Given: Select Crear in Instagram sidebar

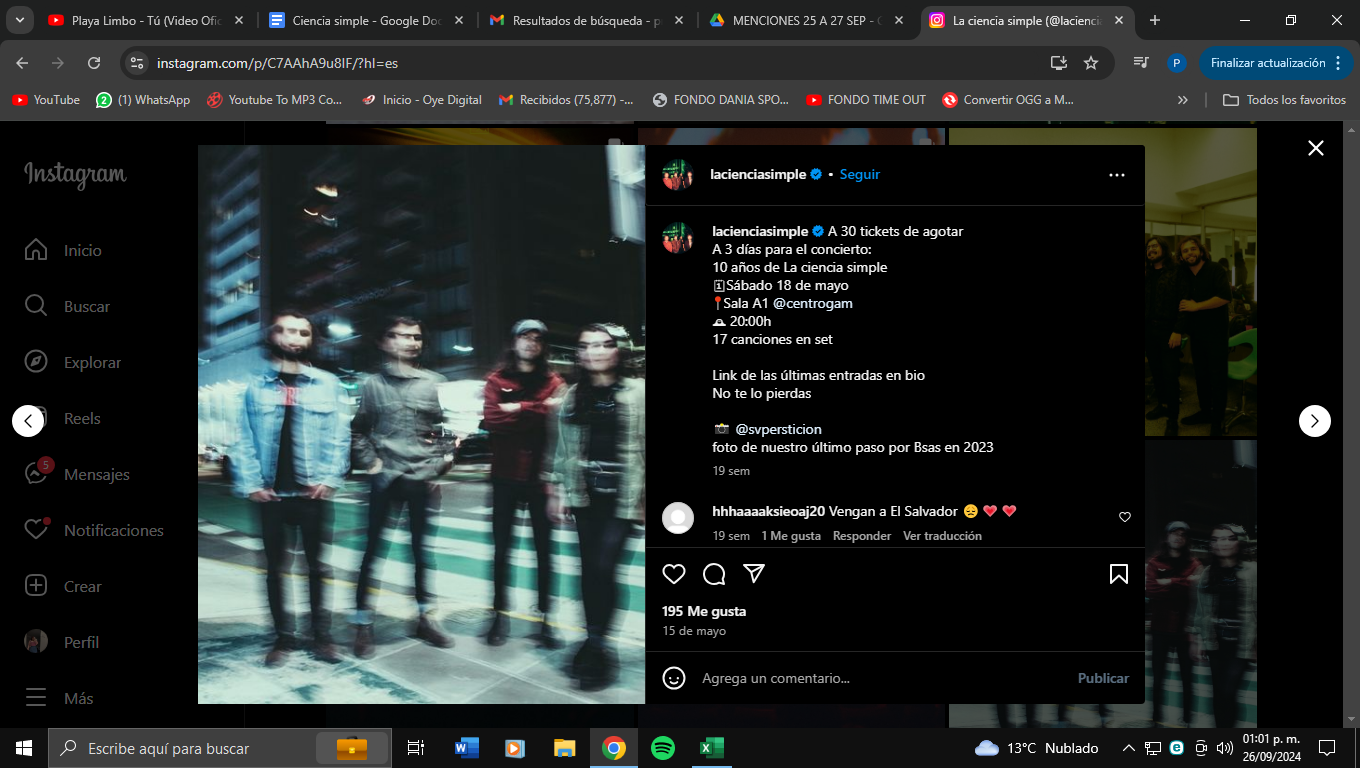Looking at the screenshot, I should [64, 586].
